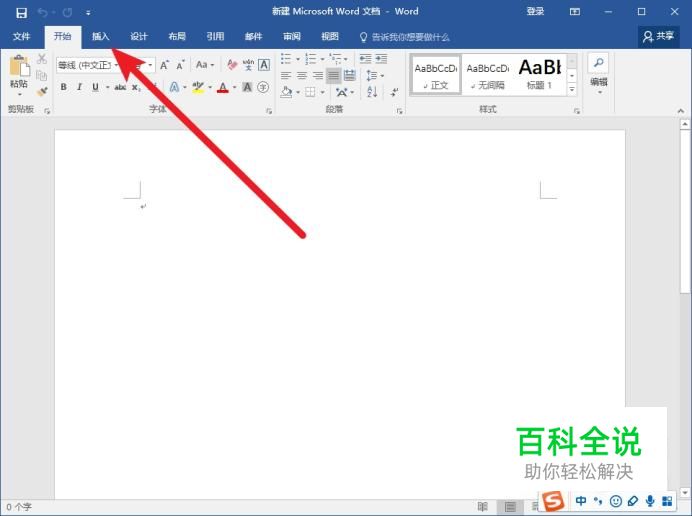Click Sort A-Z icon

coord(372,92)
